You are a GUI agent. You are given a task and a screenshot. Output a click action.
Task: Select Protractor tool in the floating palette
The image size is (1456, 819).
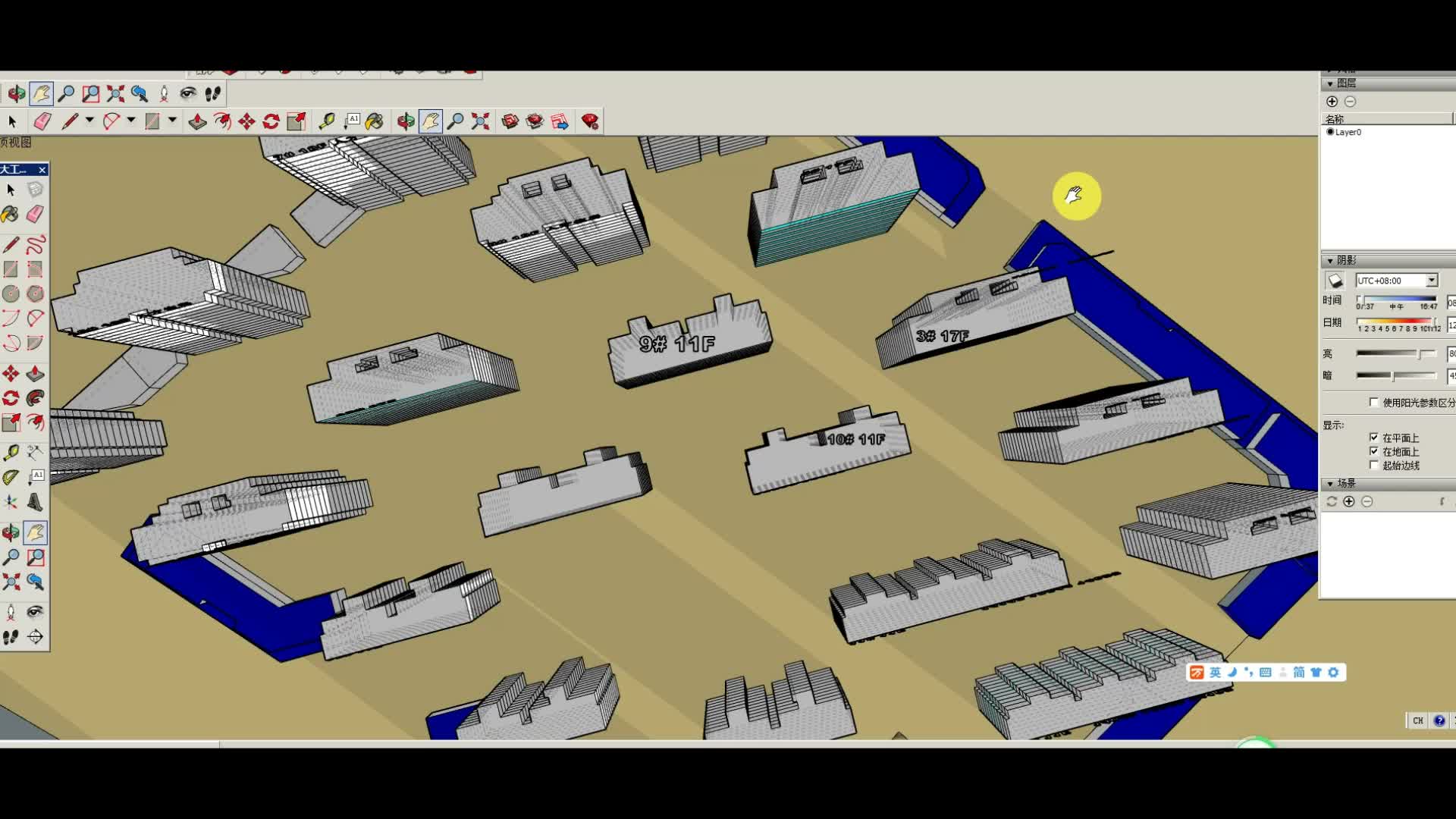tap(11, 477)
